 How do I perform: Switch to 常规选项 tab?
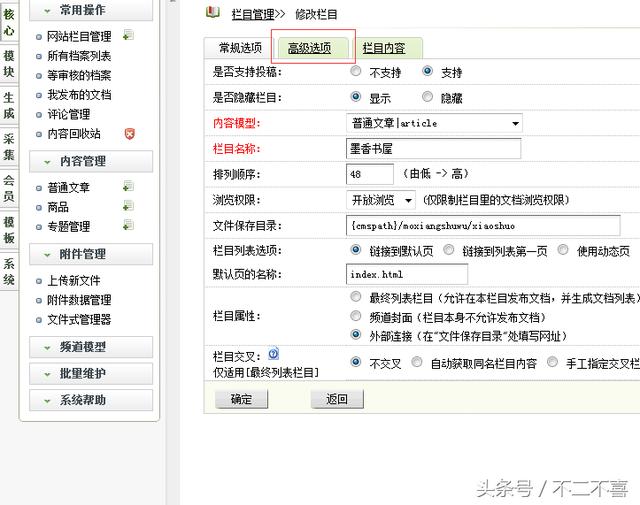(x=240, y=48)
